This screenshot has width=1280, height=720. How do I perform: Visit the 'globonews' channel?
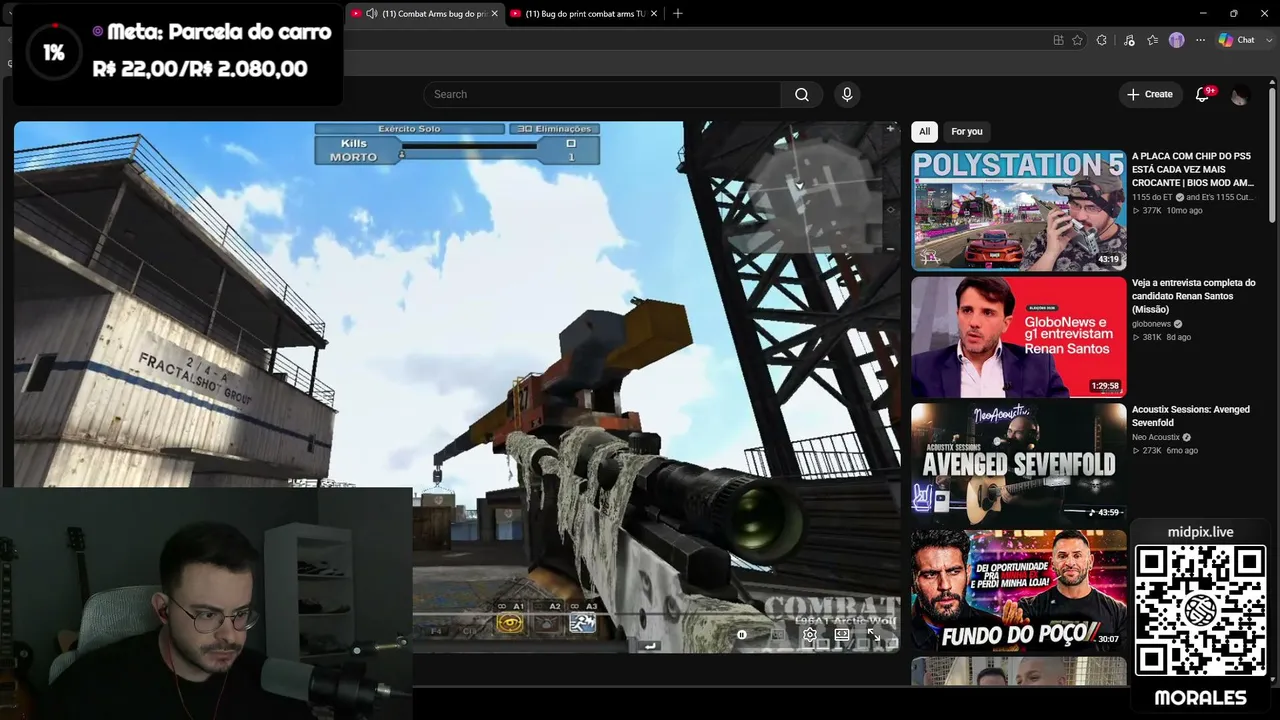pyautogui.click(x=1151, y=324)
